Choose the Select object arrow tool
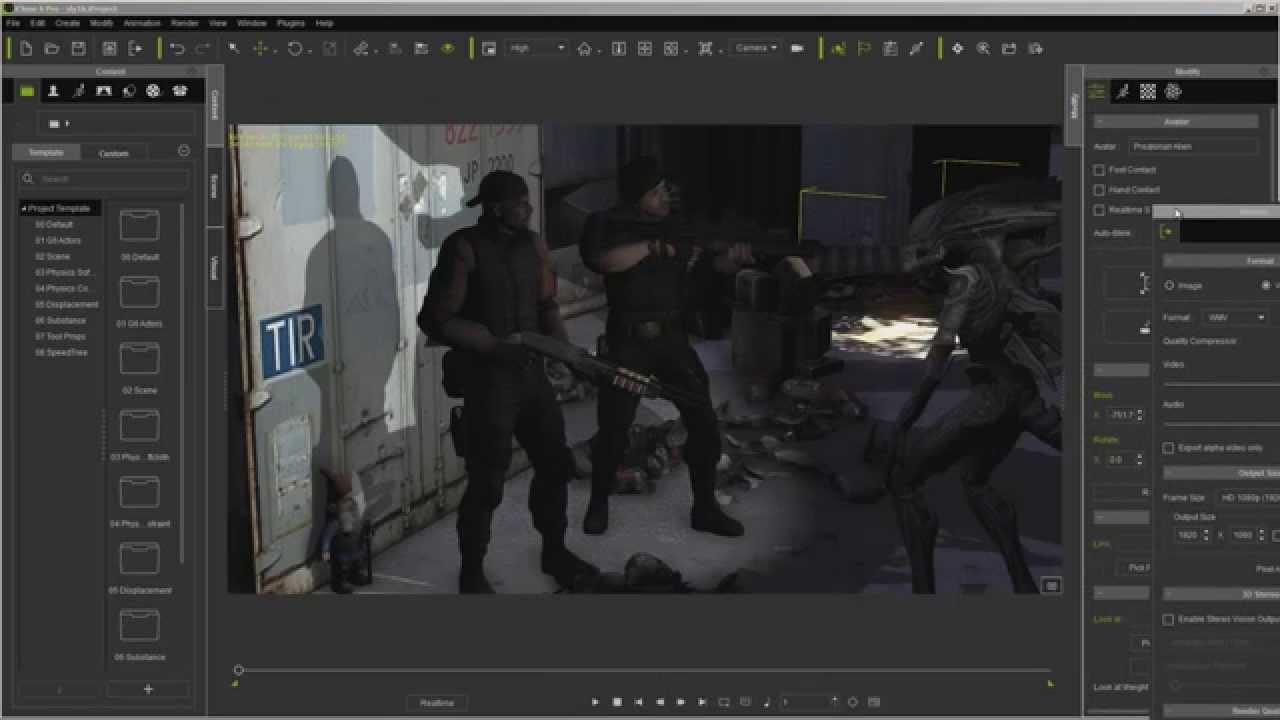The width and height of the screenshot is (1280, 720). [234, 48]
